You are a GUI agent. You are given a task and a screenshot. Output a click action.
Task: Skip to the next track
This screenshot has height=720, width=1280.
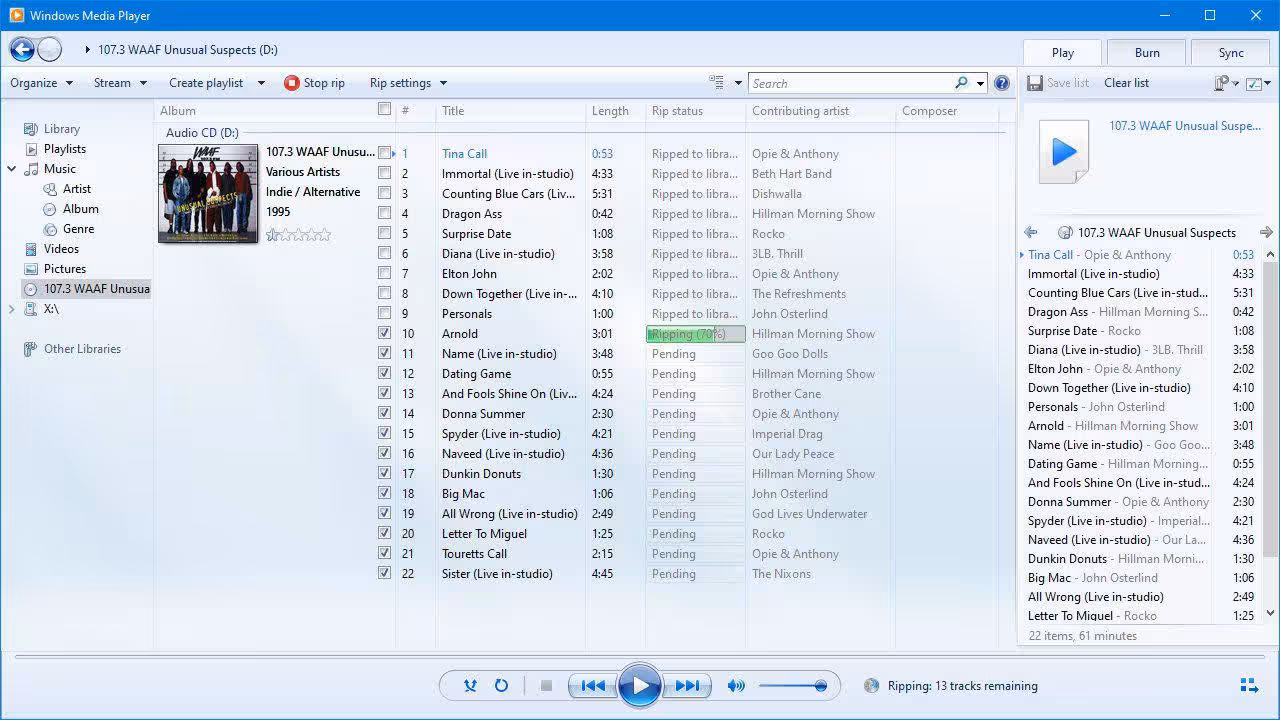(687, 686)
